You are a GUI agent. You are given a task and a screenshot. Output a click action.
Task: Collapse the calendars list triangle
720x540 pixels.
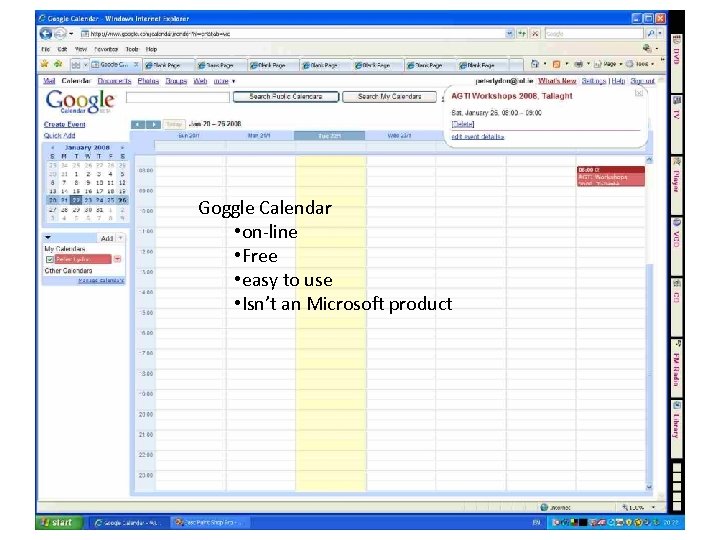pos(48,238)
